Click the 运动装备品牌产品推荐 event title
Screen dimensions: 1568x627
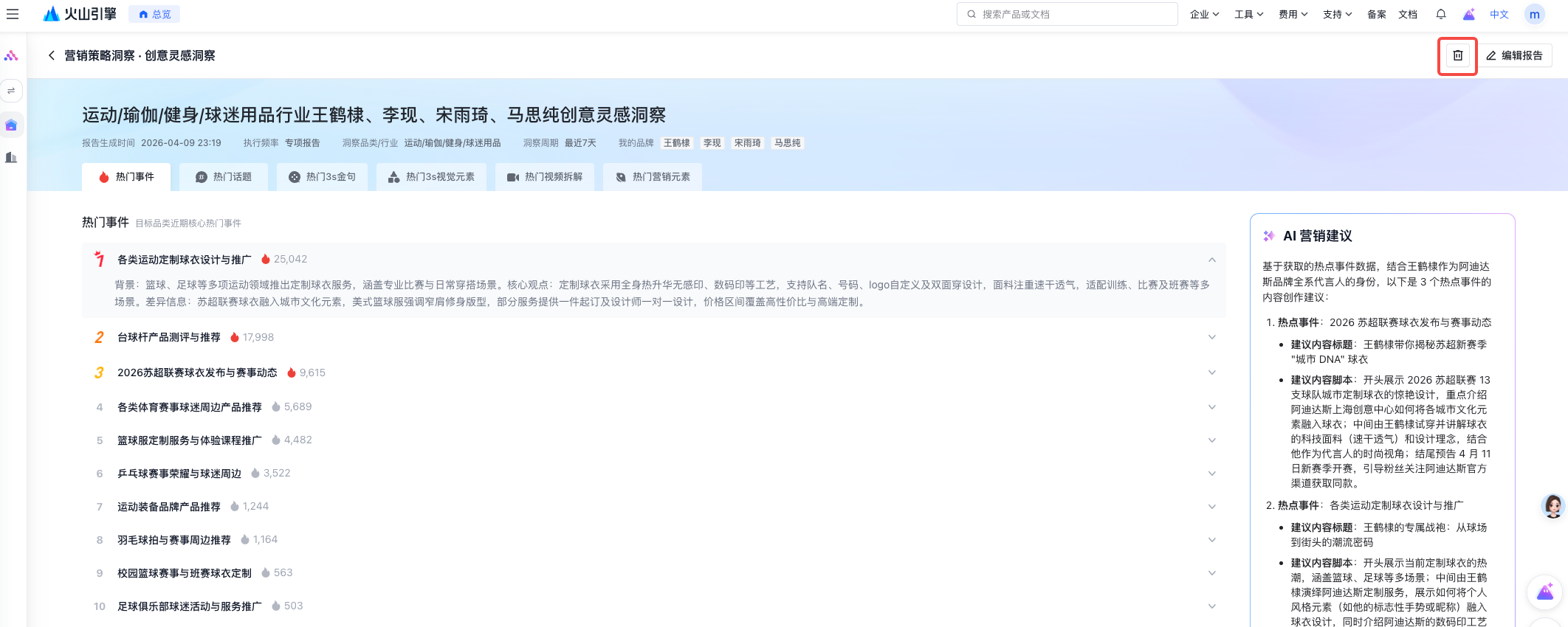[169, 507]
